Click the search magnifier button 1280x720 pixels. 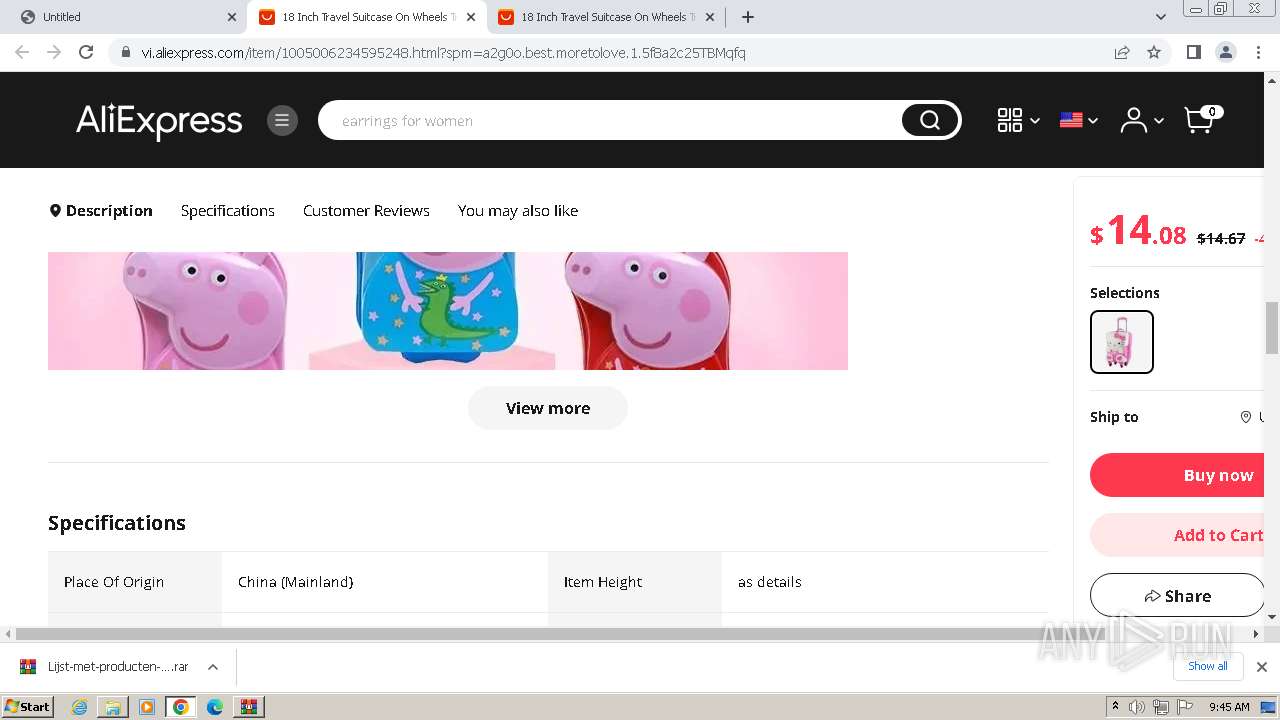(x=930, y=121)
